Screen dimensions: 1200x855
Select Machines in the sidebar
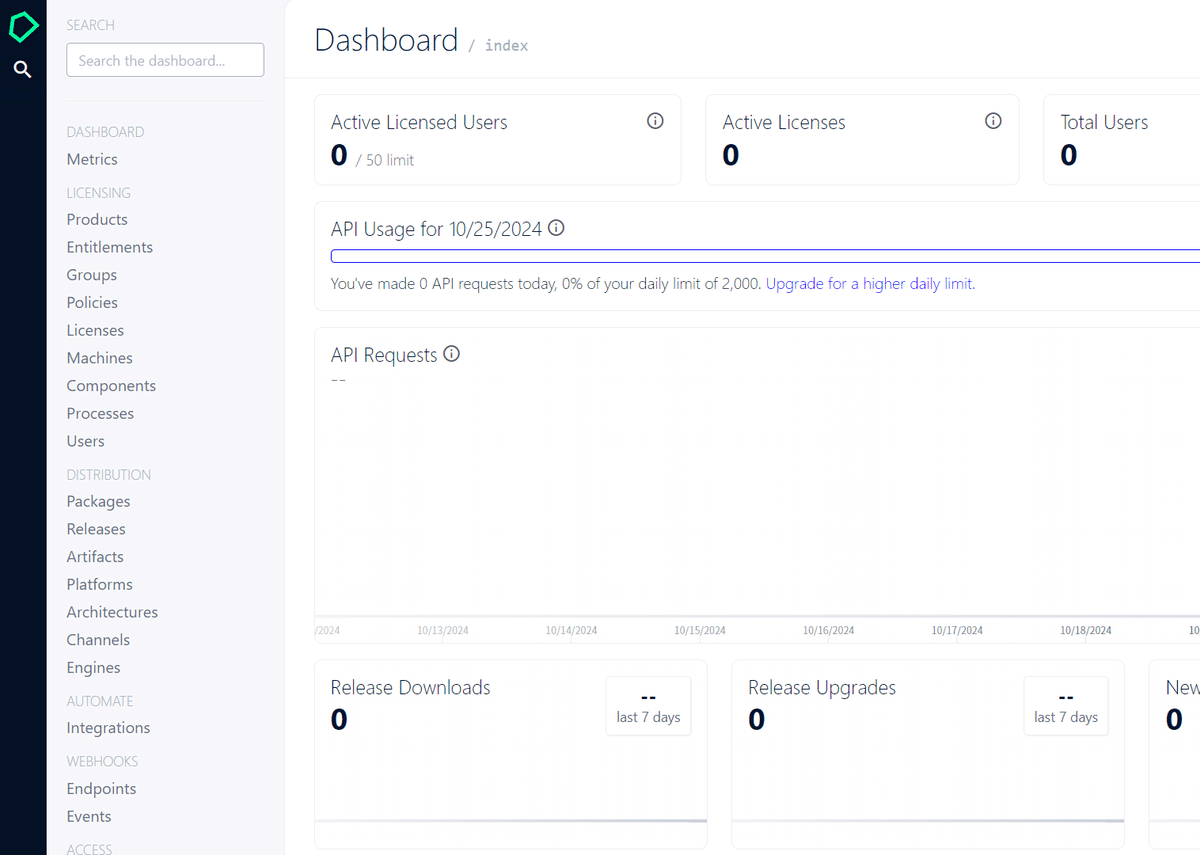click(x=100, y=358)
